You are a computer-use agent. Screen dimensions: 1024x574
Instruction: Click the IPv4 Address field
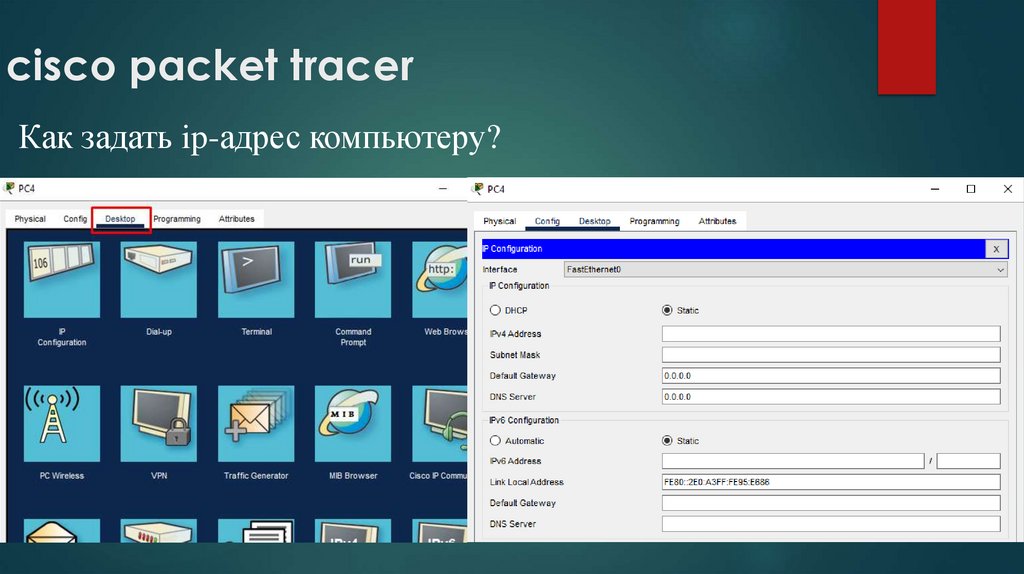pos(831,334)
